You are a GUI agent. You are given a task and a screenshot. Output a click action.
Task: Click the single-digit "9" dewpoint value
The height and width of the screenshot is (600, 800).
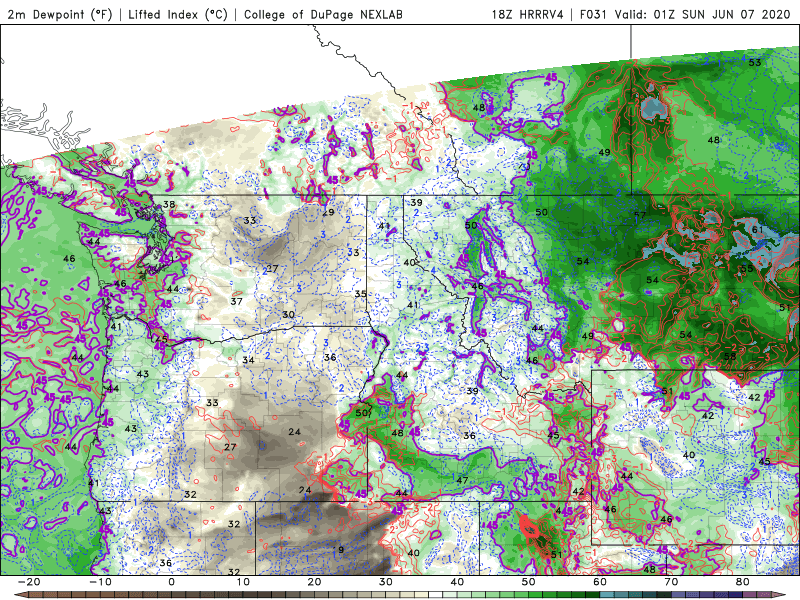[x=341, y=549]
